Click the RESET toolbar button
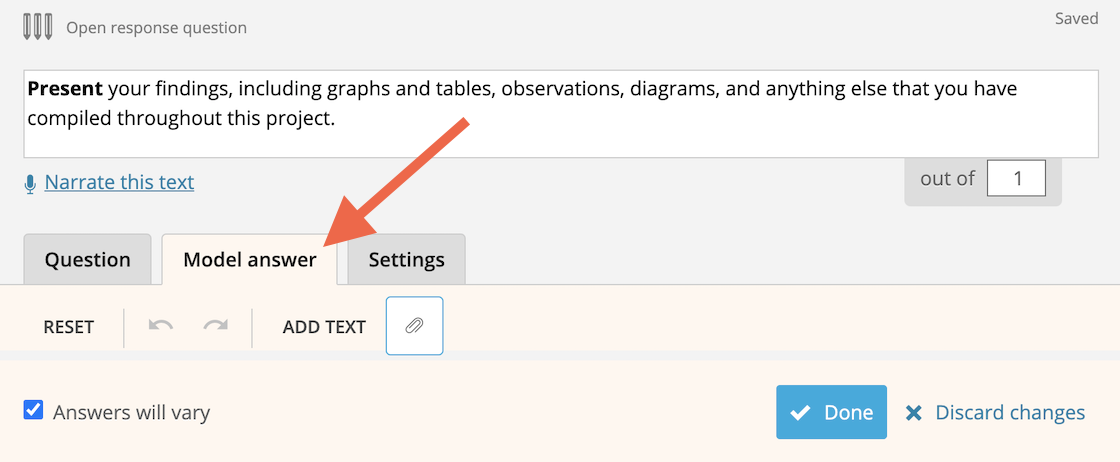The height and width of the screenshot is (462, 1120). [x=69, y=327]
